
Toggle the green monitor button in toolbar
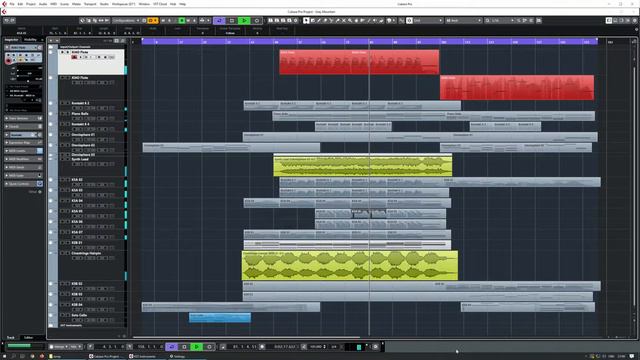(x=182, y=20)
